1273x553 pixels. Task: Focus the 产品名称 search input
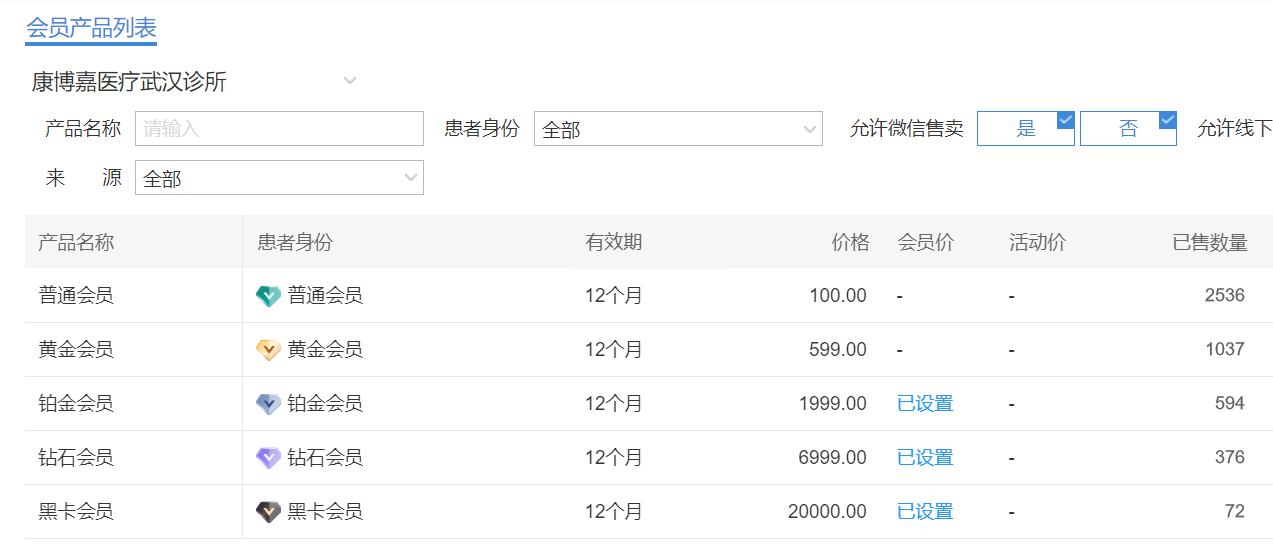[x=279, y=129]
